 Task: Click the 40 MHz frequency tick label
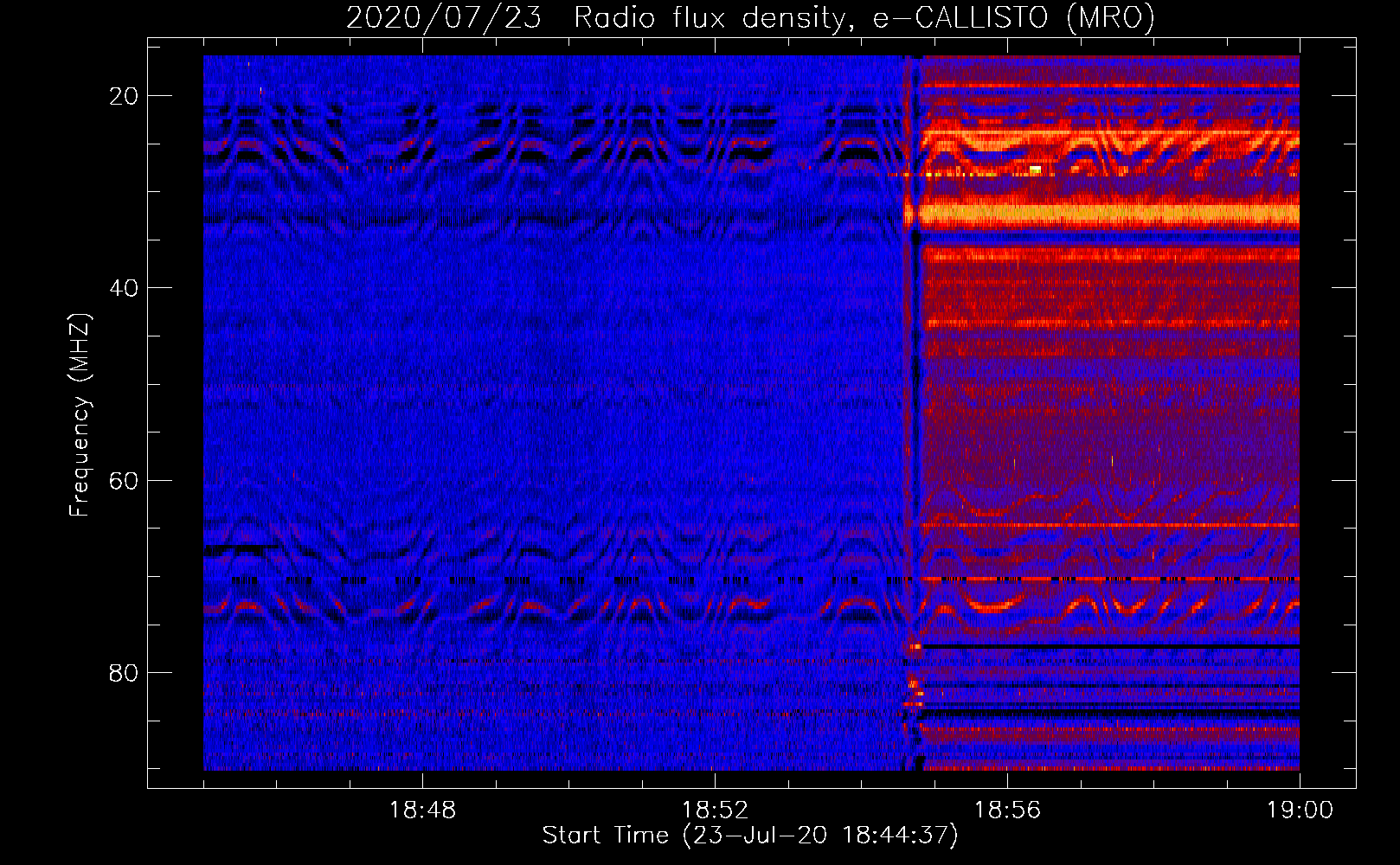tap(124, 288)
